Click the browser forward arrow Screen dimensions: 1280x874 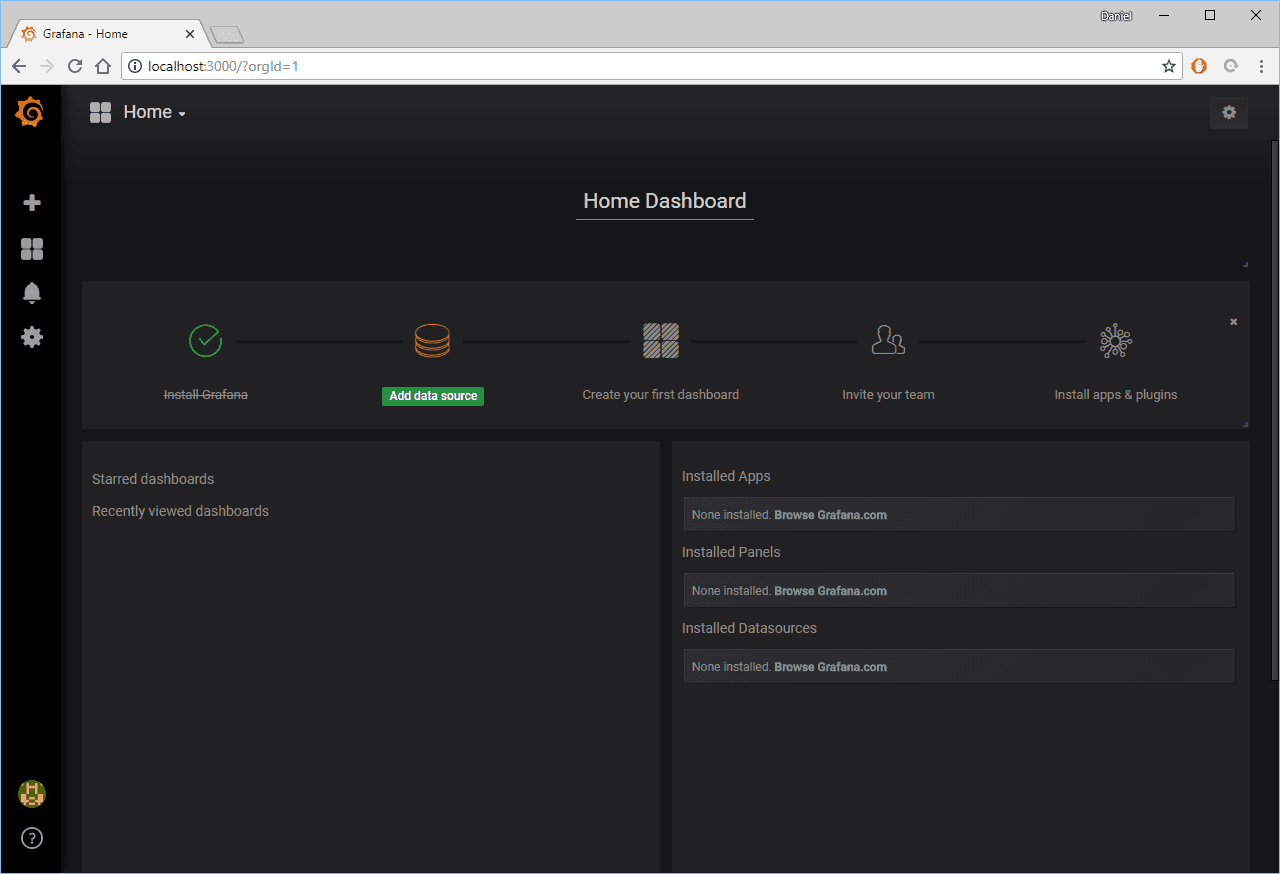point(47,66)
